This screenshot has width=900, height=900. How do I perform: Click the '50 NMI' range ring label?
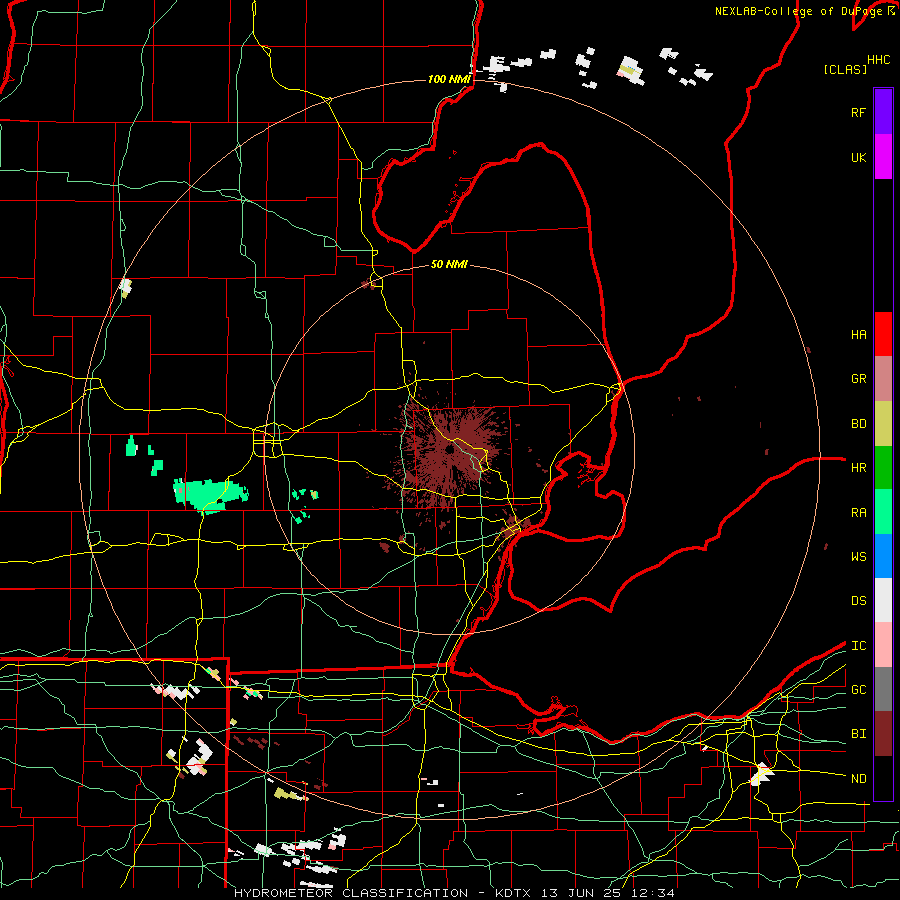(x=449, y=264)
